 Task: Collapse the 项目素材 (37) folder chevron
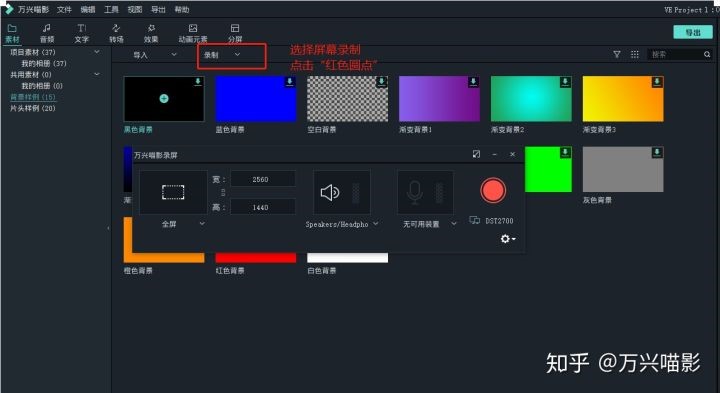pos(96,52)
